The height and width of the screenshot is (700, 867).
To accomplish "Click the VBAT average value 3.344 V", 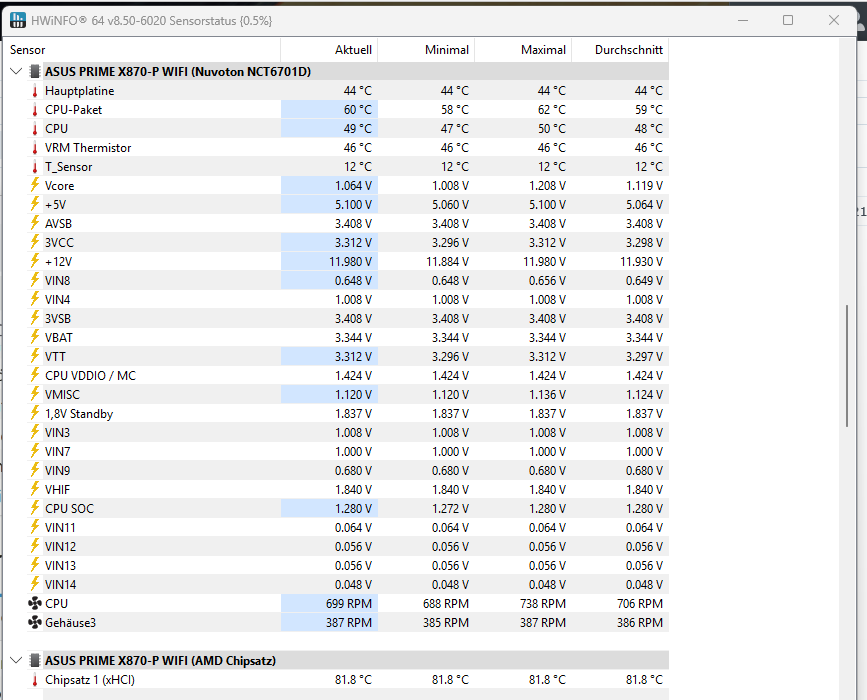I will coord(644,337).
